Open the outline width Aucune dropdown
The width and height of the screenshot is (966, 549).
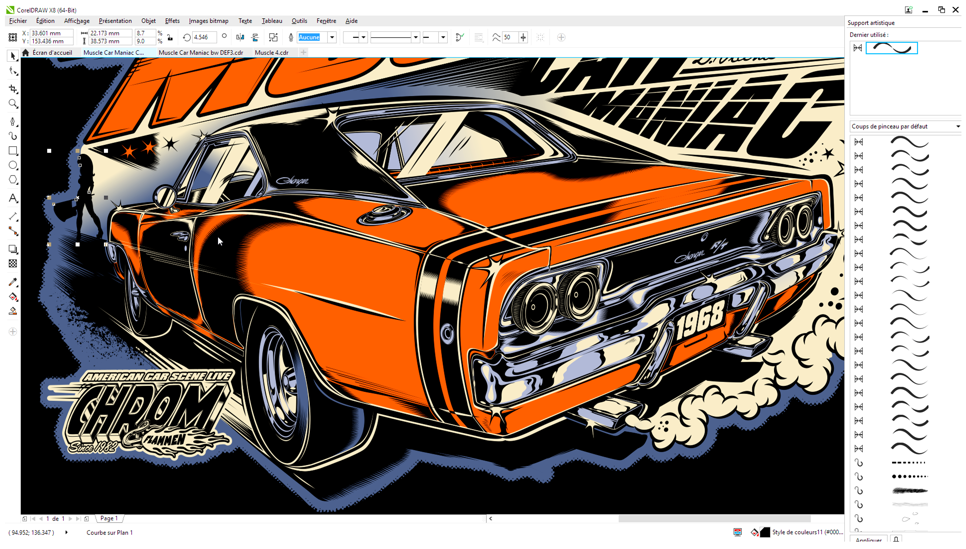331,38
